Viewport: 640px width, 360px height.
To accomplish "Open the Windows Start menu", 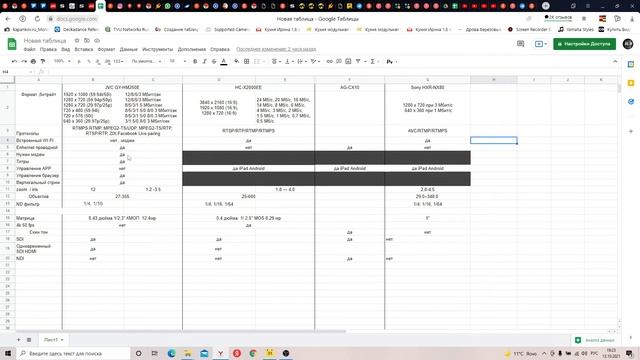I will tap(8, 353).
